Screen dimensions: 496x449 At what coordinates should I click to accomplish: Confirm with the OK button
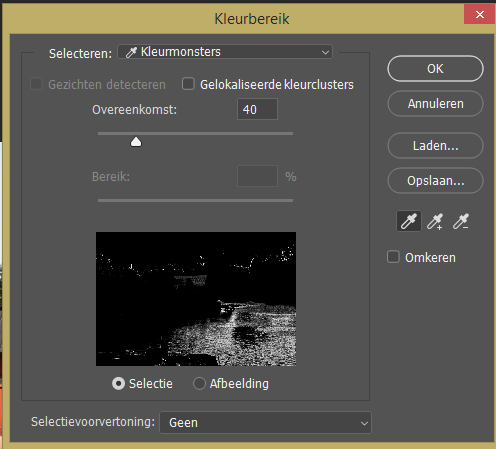click(x=435, y=69)
